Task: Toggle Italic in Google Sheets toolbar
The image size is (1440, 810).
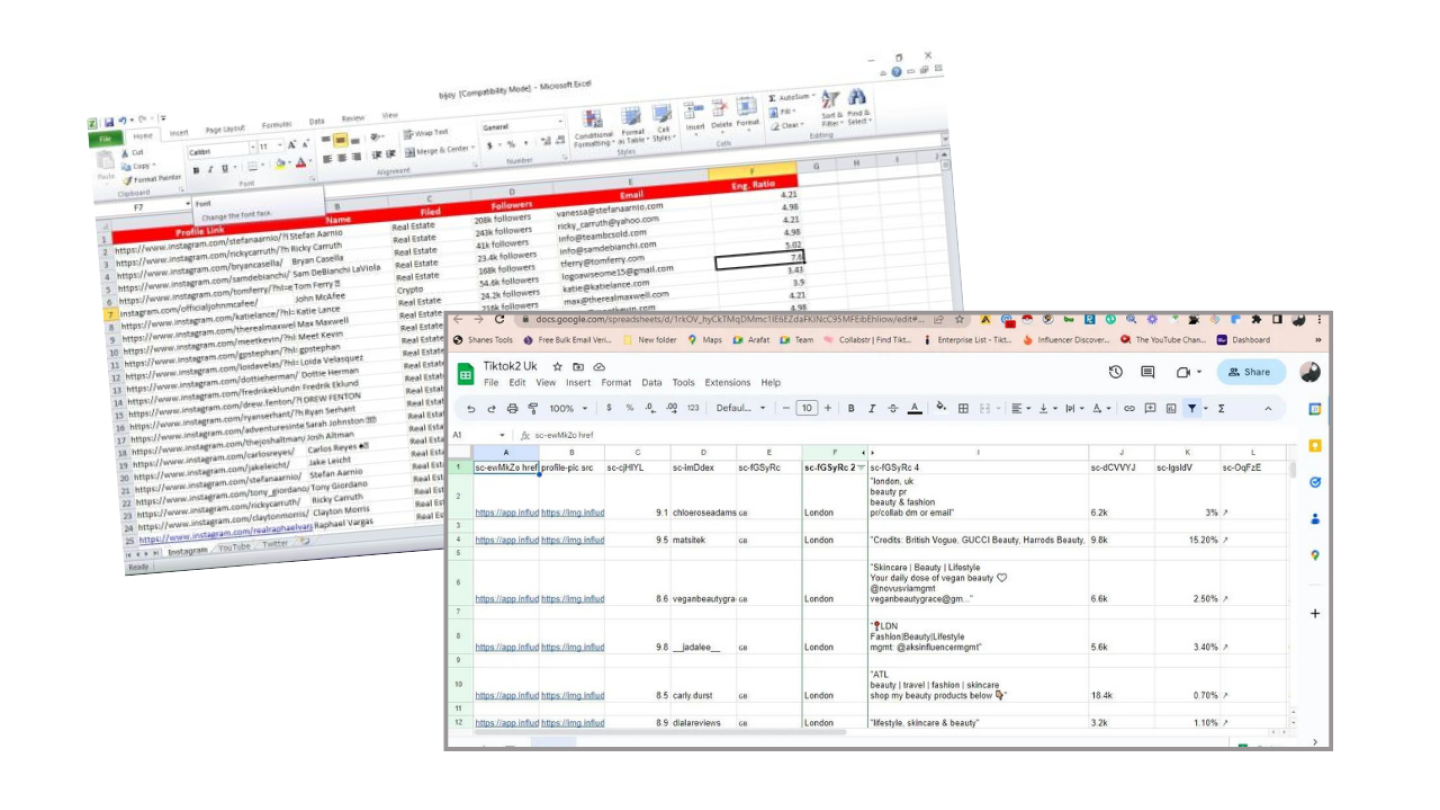Action: [x=872, y=408]
